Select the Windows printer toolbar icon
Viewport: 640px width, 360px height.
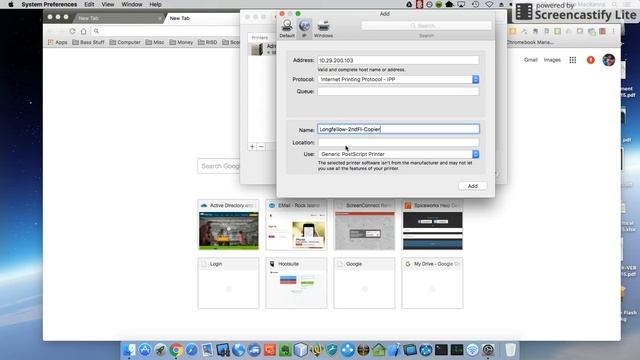pyautogui.click(x=323, y=28)
